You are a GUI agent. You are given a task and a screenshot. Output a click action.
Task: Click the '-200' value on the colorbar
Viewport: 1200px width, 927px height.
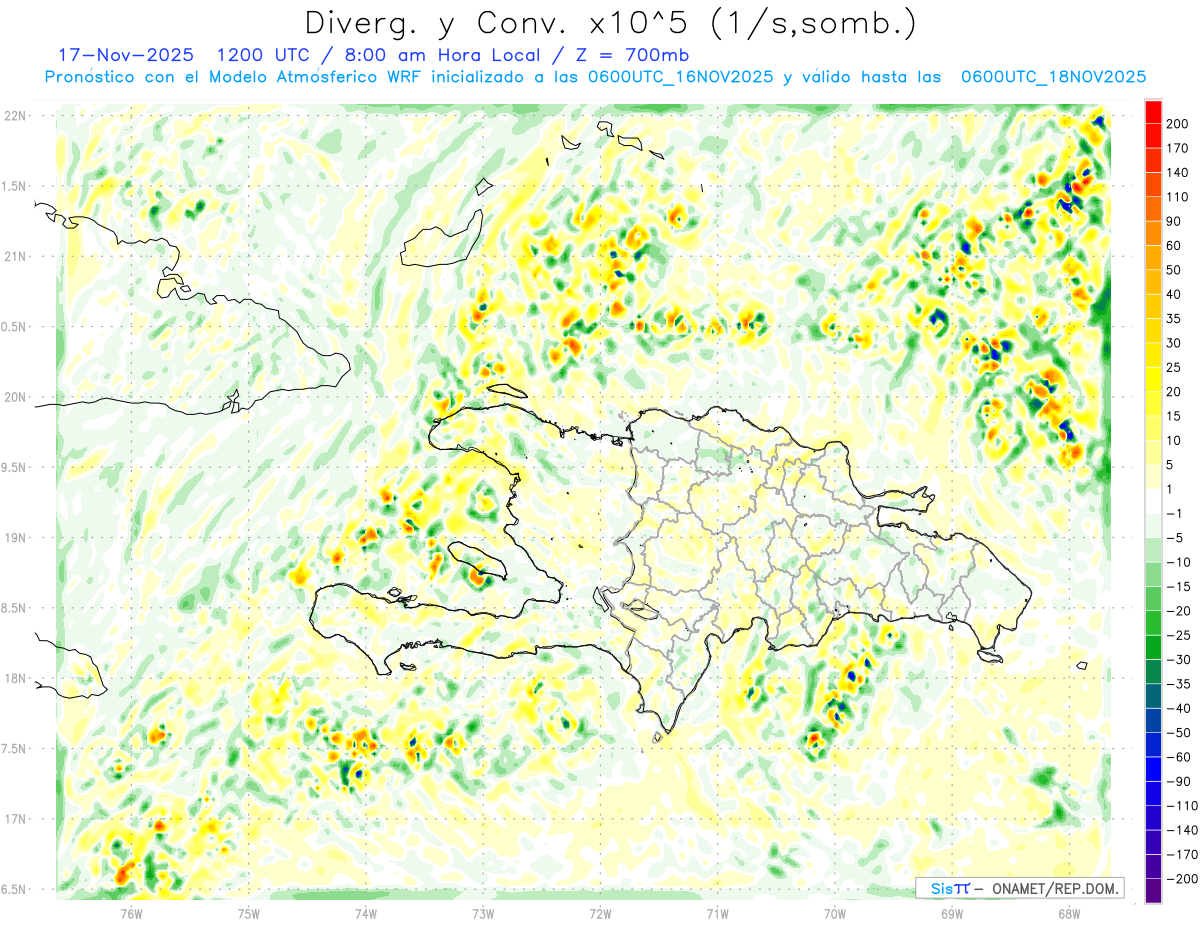(1181, 879)
